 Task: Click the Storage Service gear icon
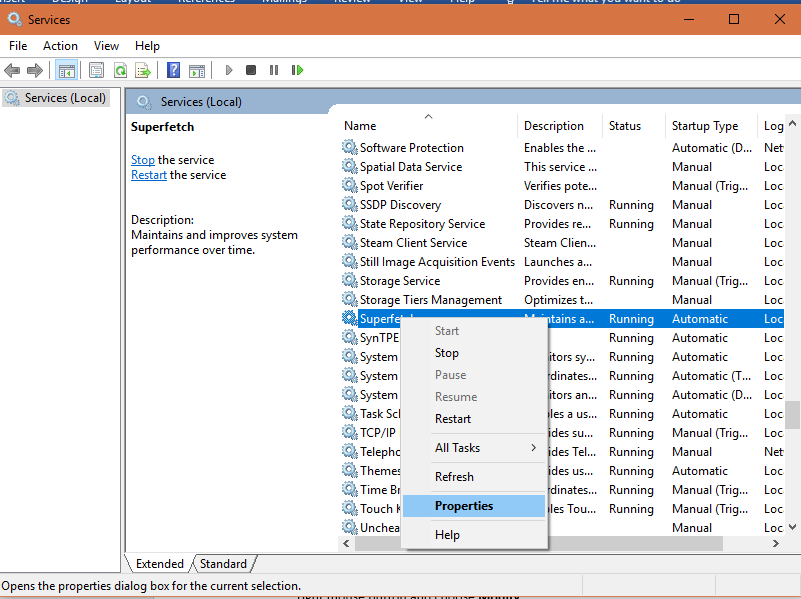[x=349, y=280]
